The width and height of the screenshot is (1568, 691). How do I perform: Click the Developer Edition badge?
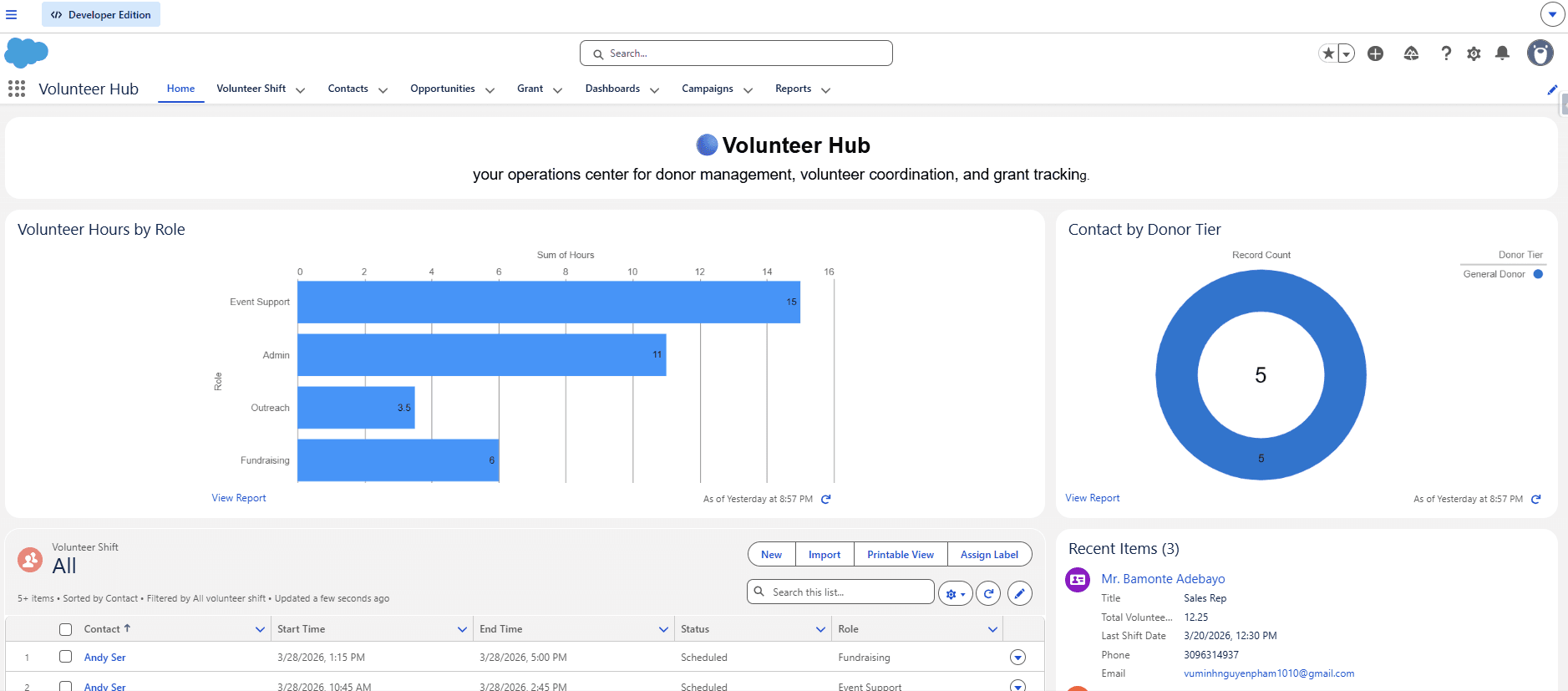101,14
